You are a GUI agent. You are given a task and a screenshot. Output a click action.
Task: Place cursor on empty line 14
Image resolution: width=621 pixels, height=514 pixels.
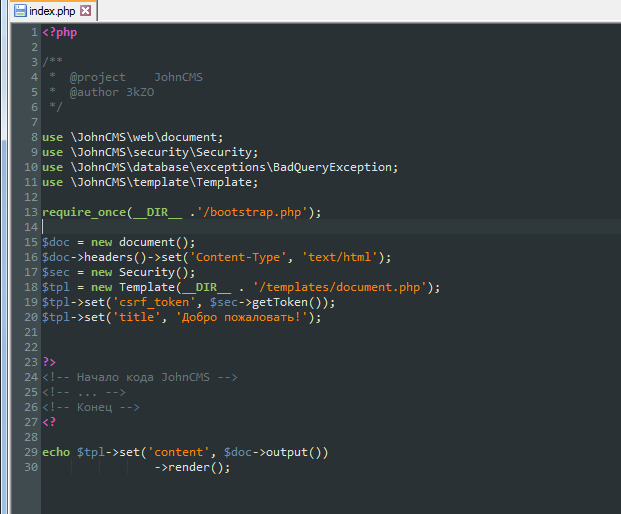tap(331, 227)
